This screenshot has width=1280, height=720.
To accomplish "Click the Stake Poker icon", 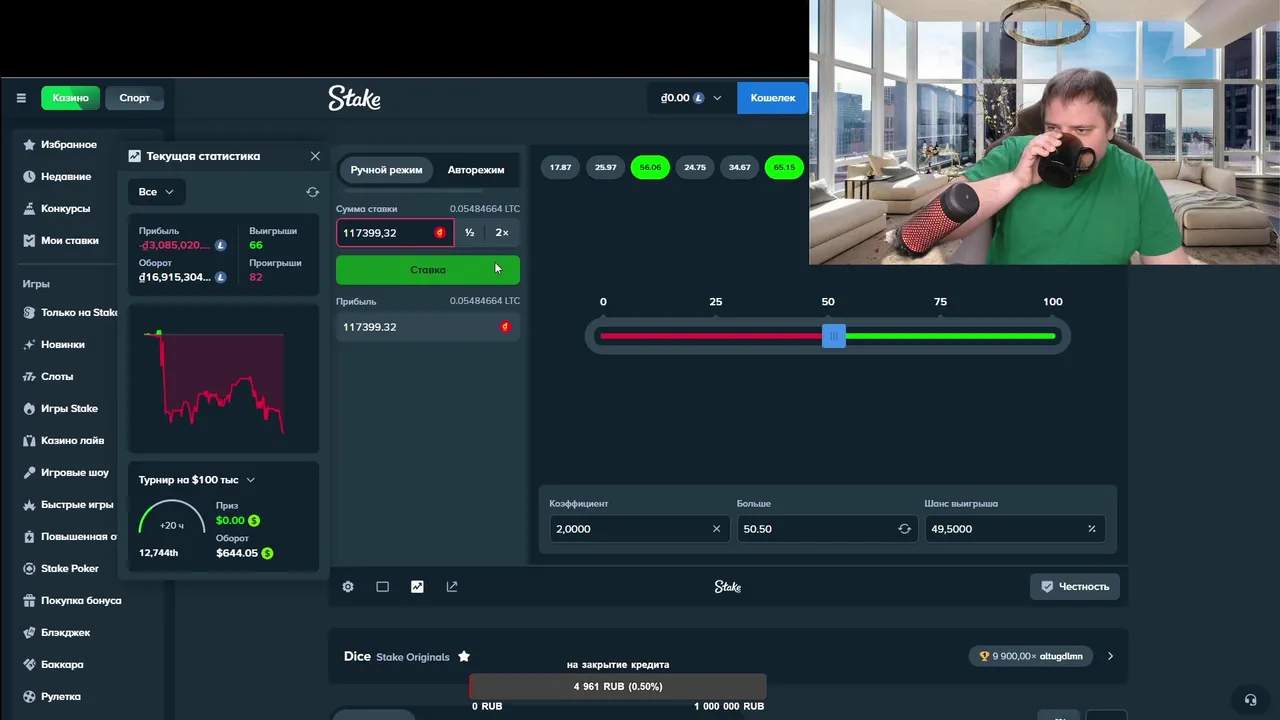I will click(x=30, y=569).
